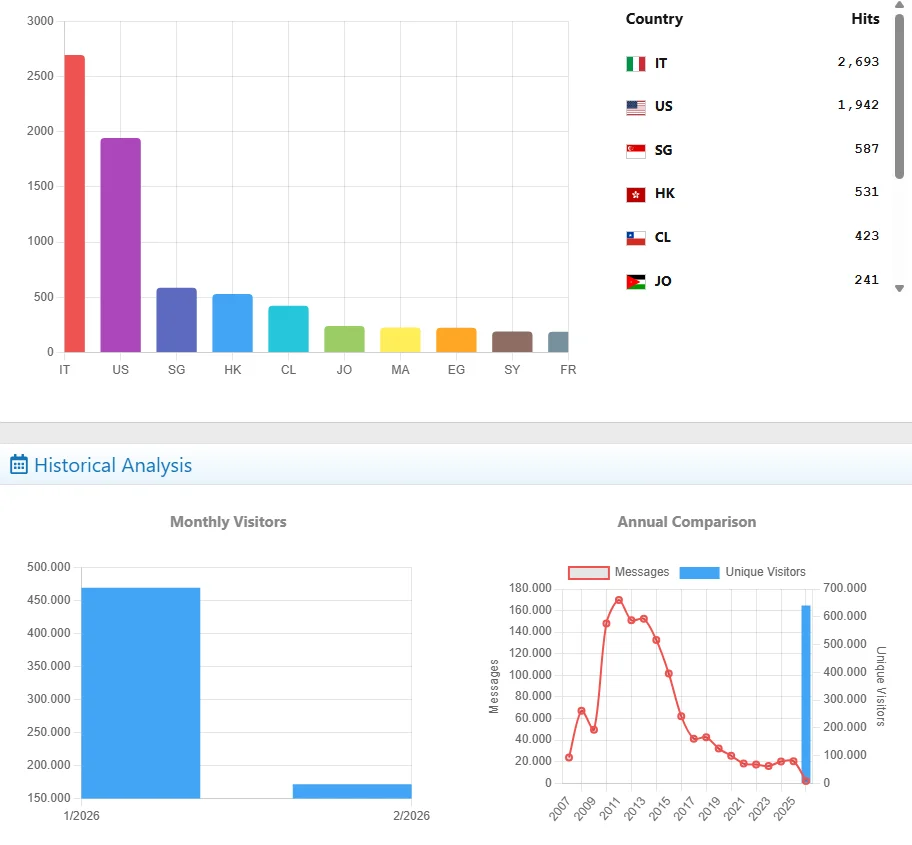Toggle the Unique Visitors legend item
The image size is (912, 845).
[x=742, y=572]
